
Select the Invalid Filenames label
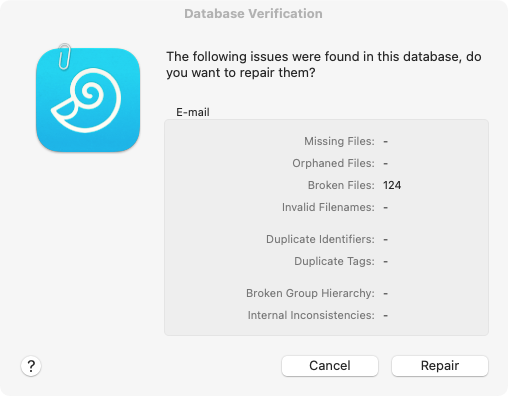(x=328, y=207)
